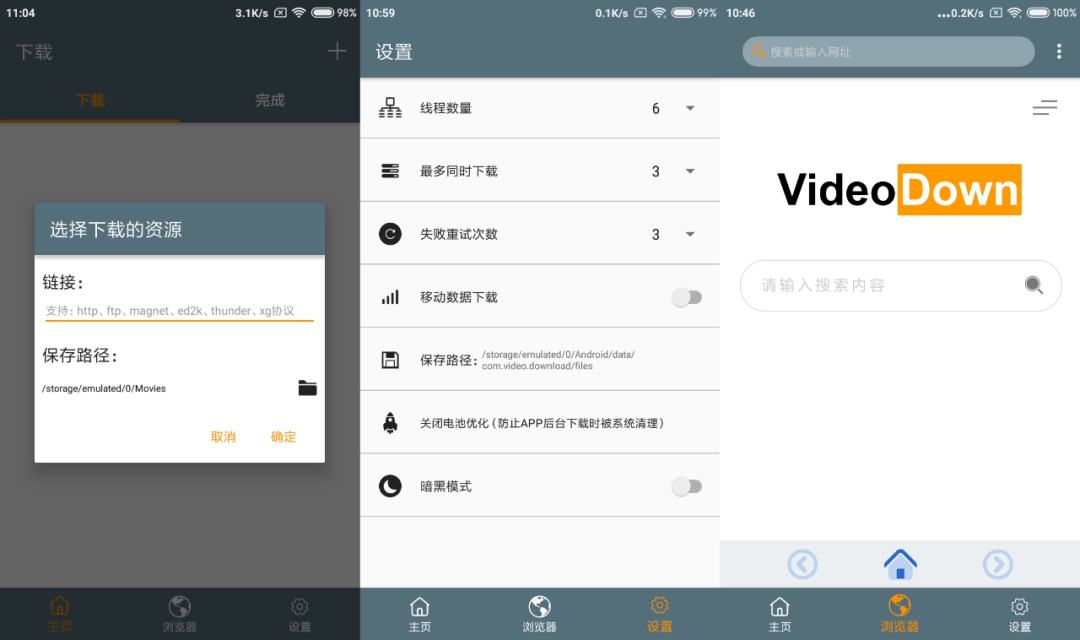The image size is (1080, 640).
Task: Go forward with the browser right arrow
Action: point(997,564)
